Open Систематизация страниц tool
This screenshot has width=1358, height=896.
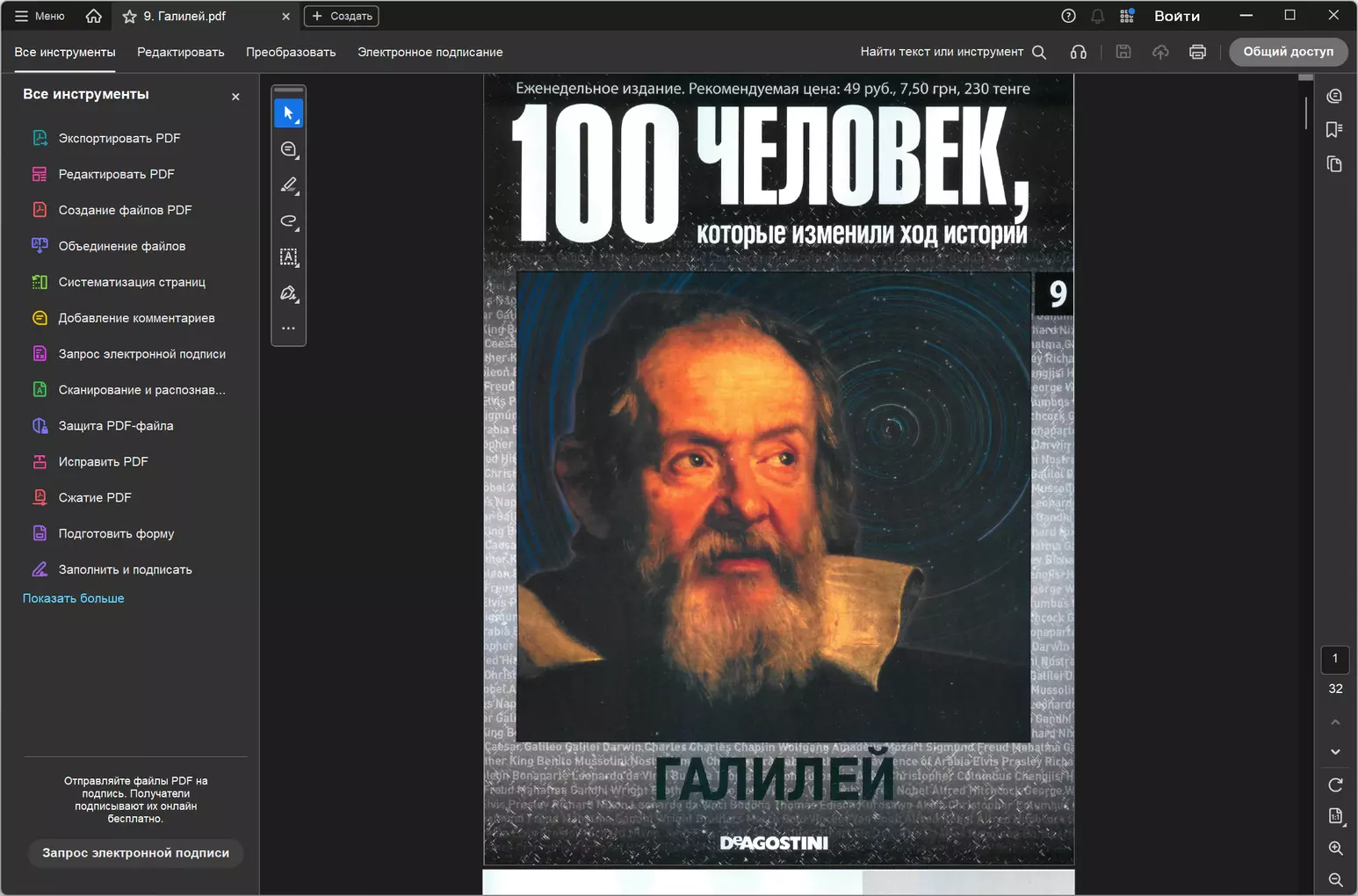[x=130, y=282]
